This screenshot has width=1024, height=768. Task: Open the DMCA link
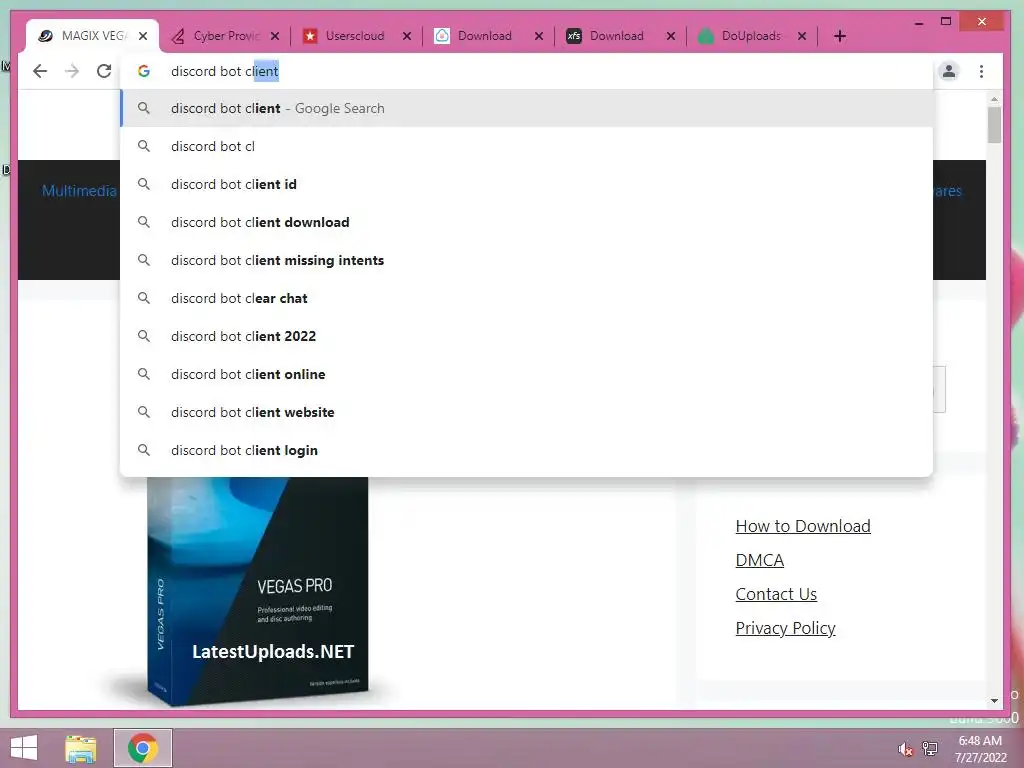coord(760,560)
